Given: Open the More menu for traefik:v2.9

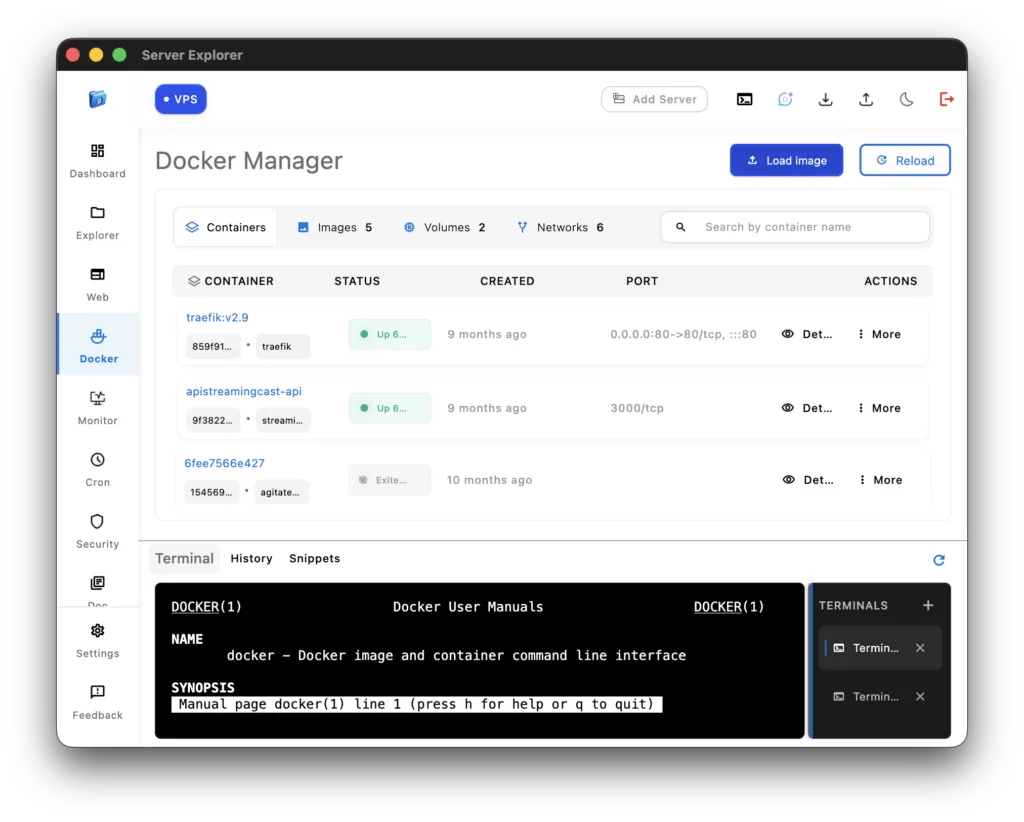Looking at the screenshot, I should [878, 334].
